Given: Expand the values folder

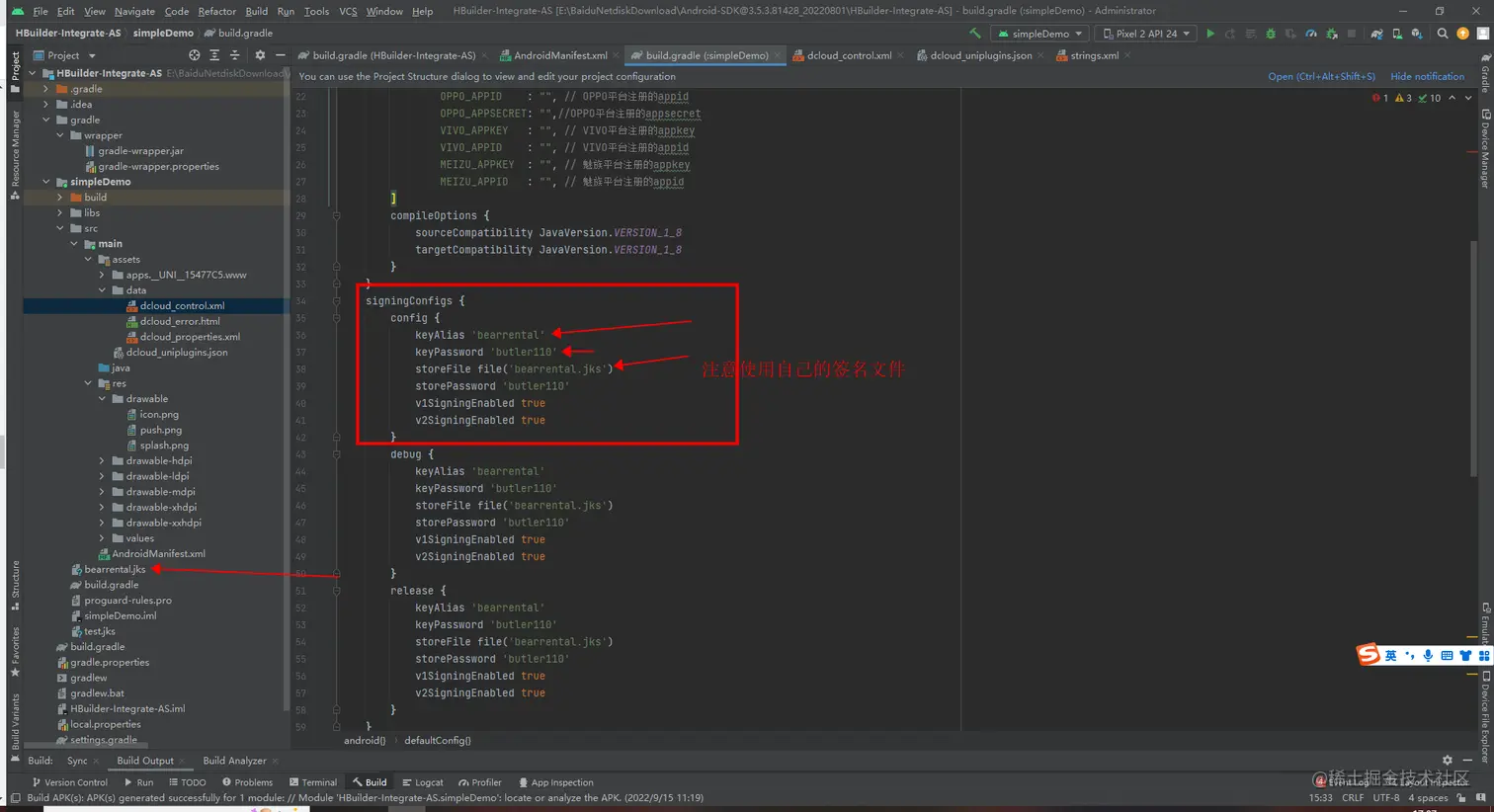Looking at the screenshot, I should [x=102, y=538].
